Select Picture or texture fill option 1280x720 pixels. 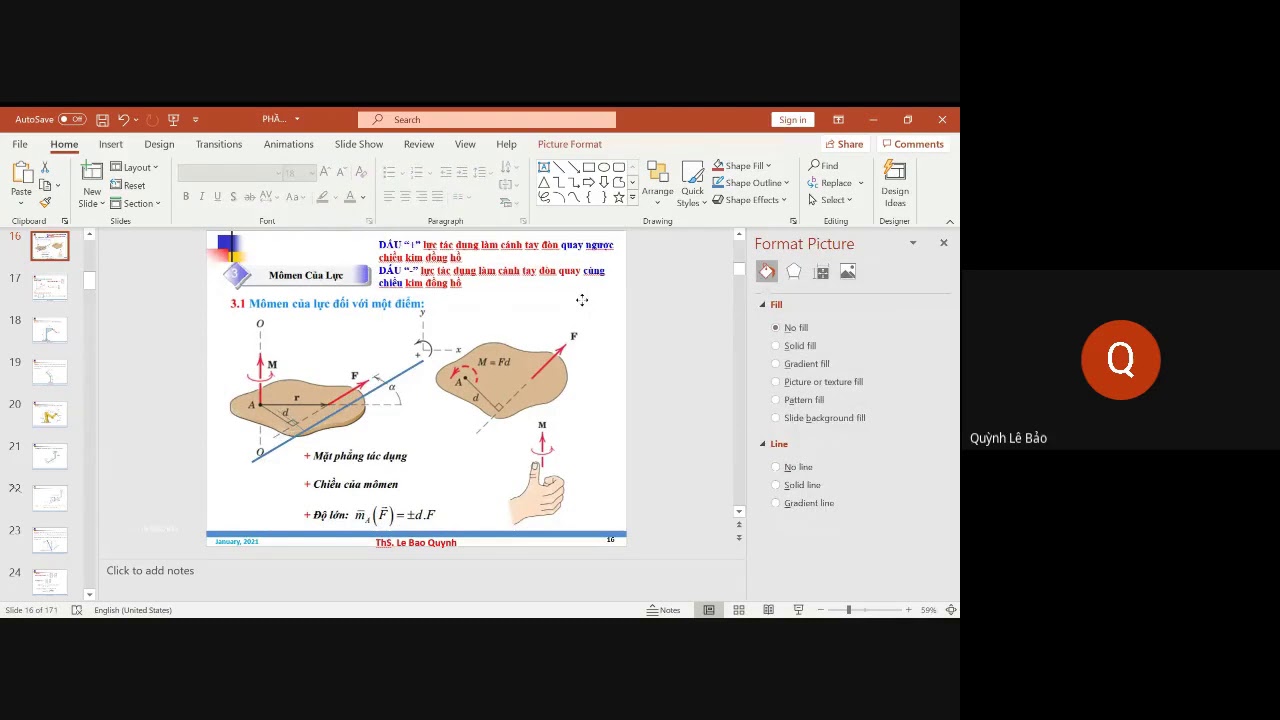[x=817, y=382]
